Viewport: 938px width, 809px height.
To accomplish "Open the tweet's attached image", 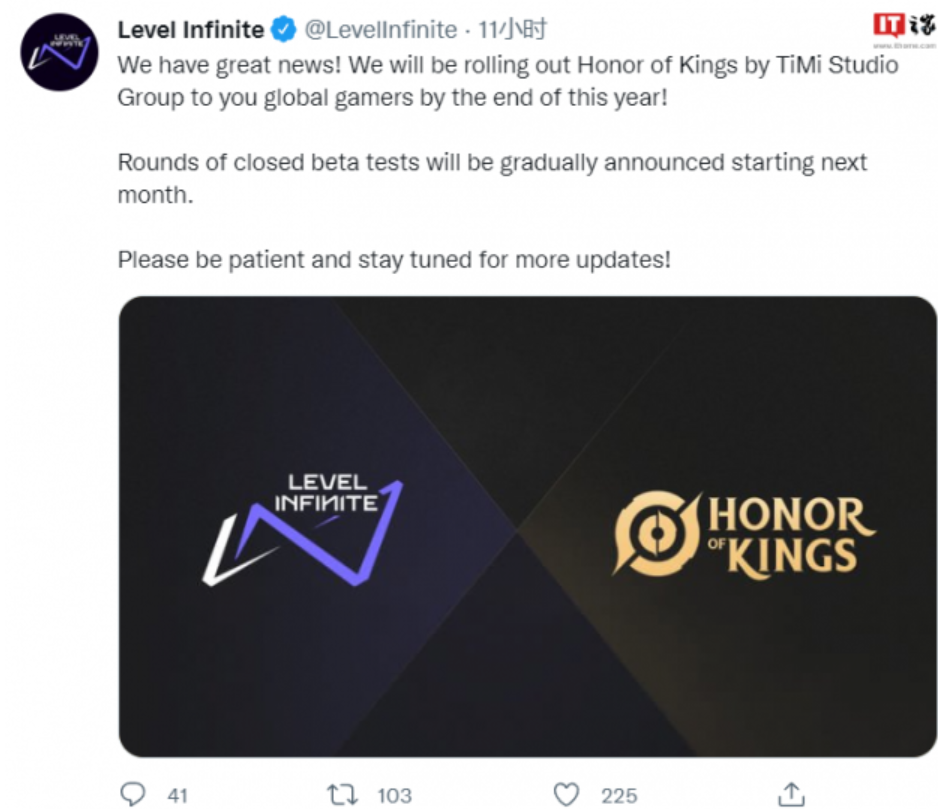I will pyautogui.click(x=528, y=527).
